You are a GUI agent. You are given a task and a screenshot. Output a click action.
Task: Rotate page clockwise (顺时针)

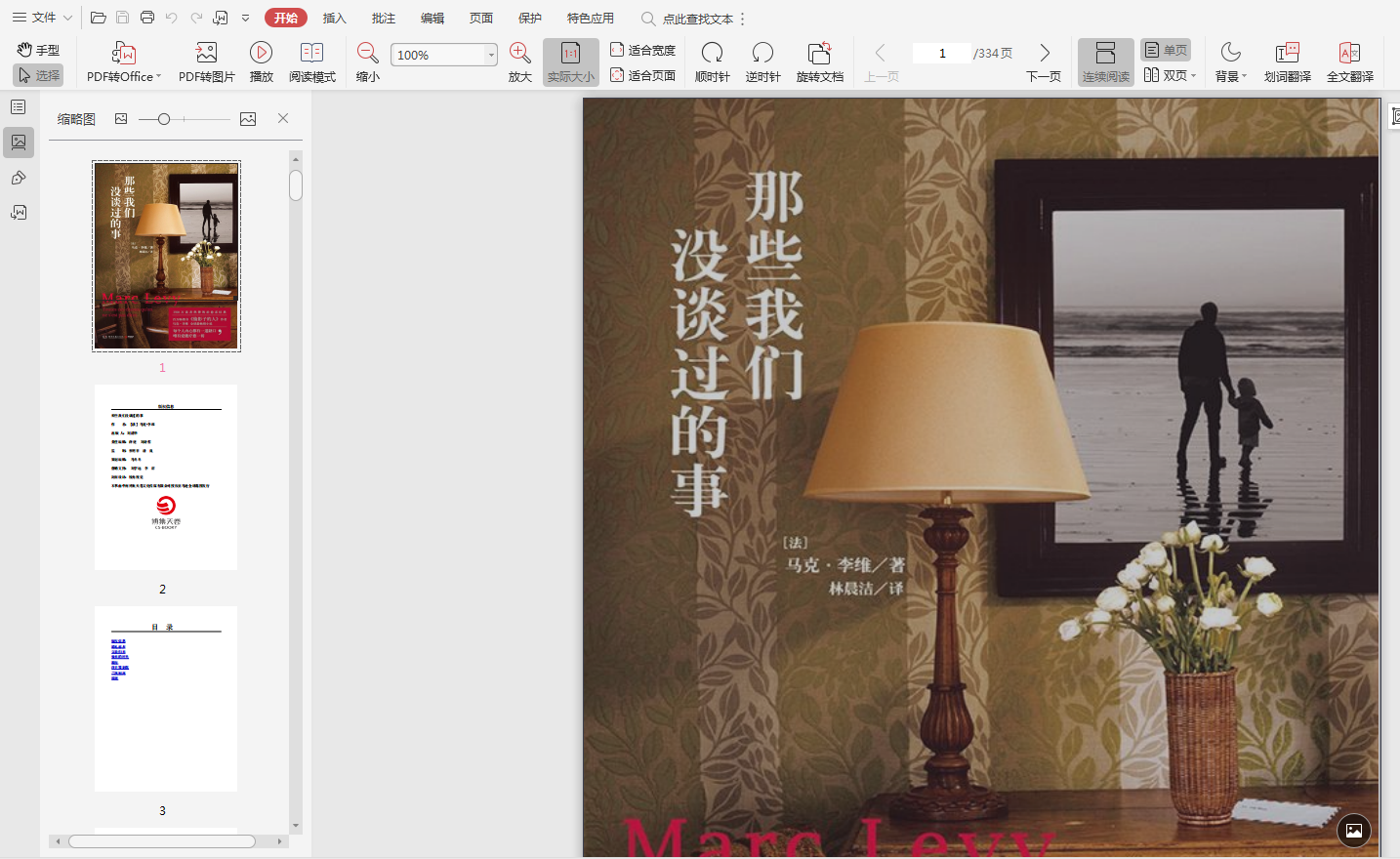[x=713, y=62]
